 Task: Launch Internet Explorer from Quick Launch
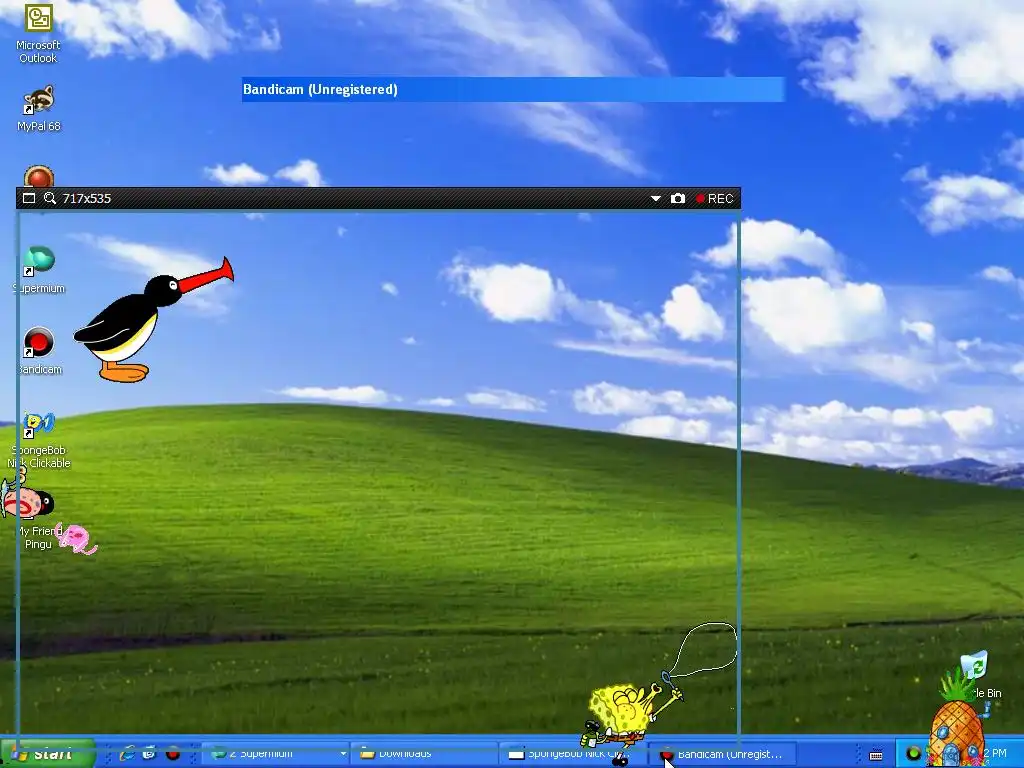click(x=127, y=754)
